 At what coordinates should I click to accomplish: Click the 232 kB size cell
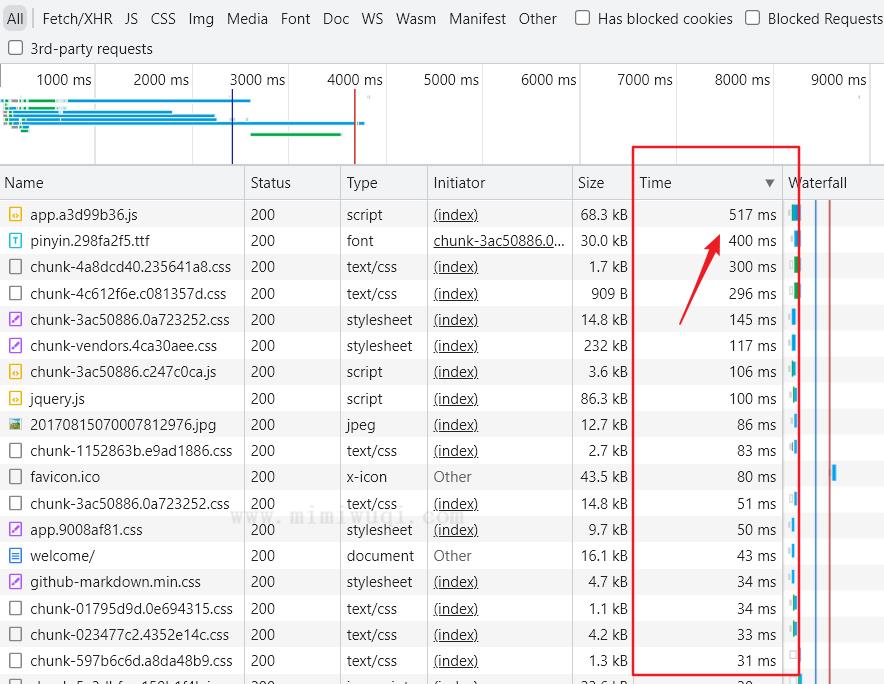(x=605, y=346)
